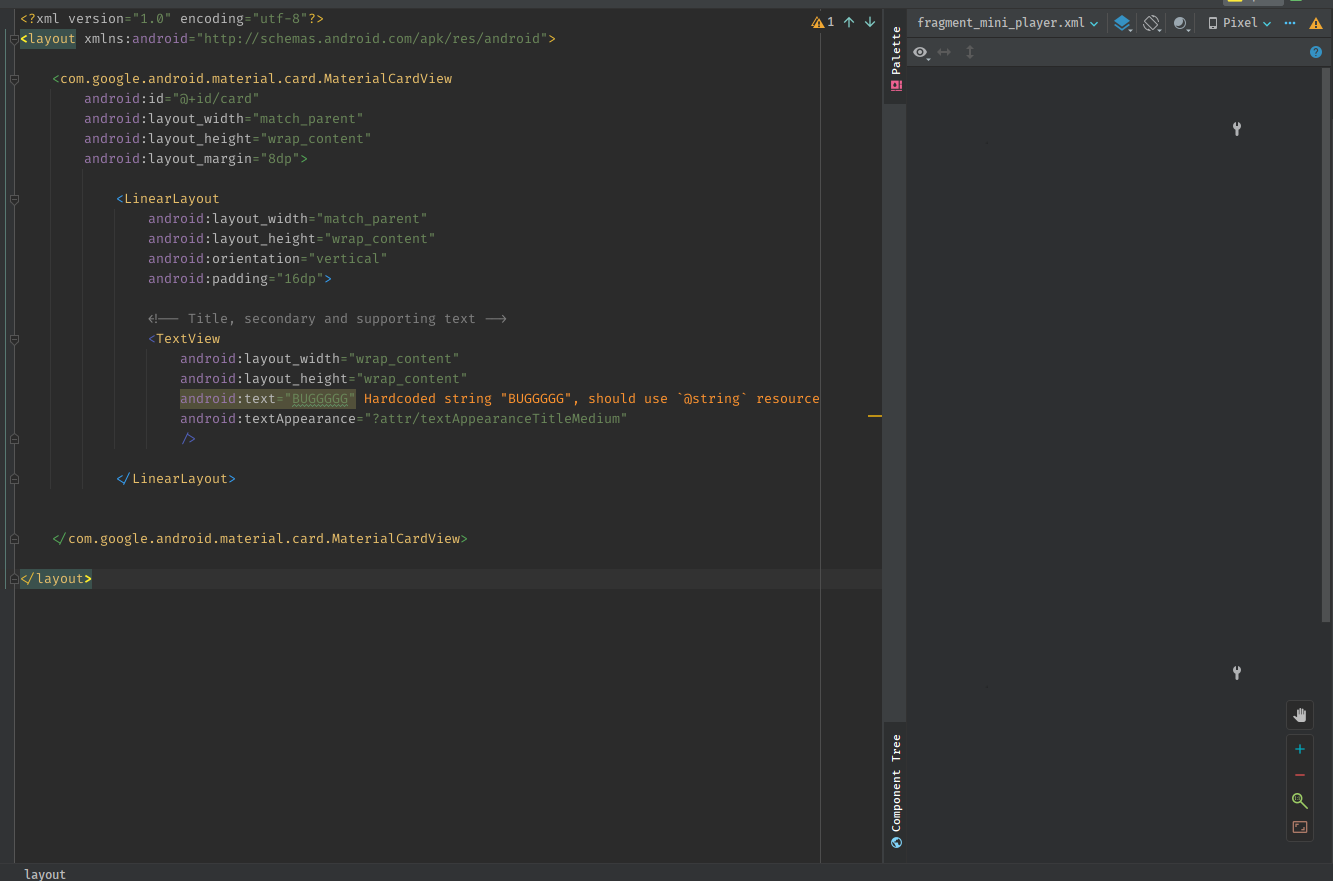The height and width of the screenshot is (881, 1333).
Task: Collapse the MaterialCardView opening tag fold
Action: pyautogui.click(x=14, y=79)
